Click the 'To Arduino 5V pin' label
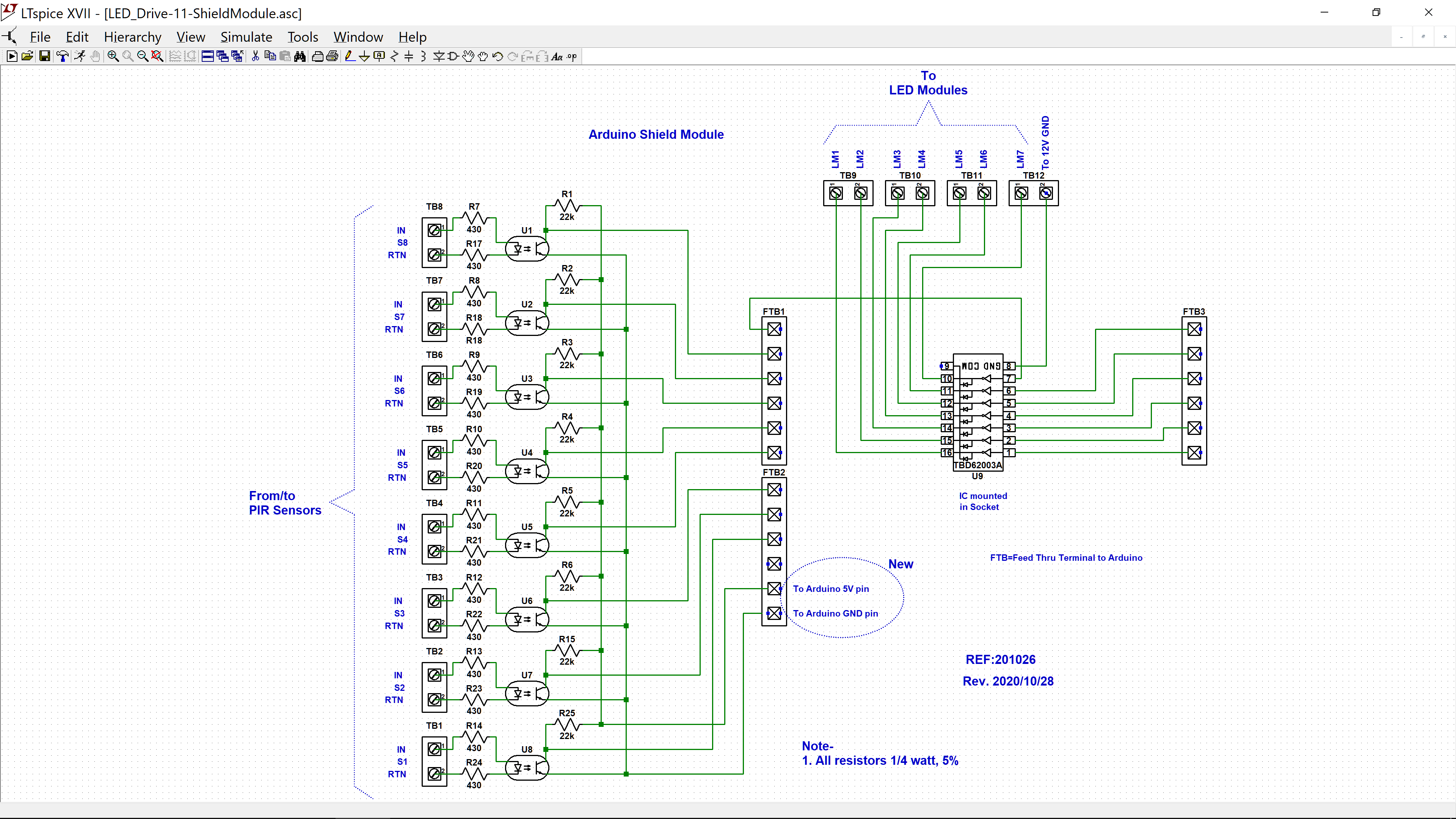This screenshot has width=1456, height=819. (831, 588)
